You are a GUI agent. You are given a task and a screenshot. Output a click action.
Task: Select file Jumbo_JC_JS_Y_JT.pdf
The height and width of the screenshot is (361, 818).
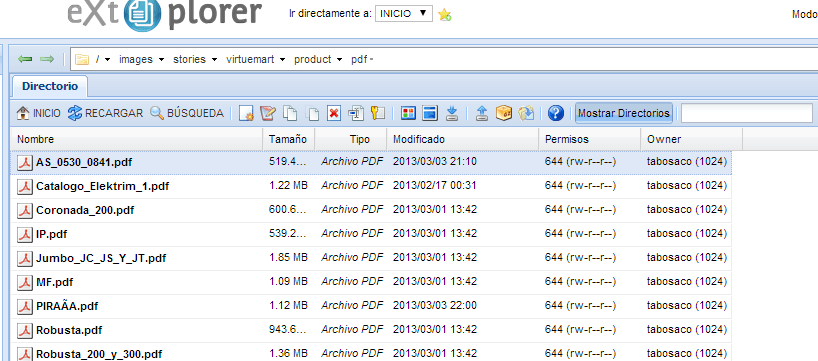(x=101, y=258)
